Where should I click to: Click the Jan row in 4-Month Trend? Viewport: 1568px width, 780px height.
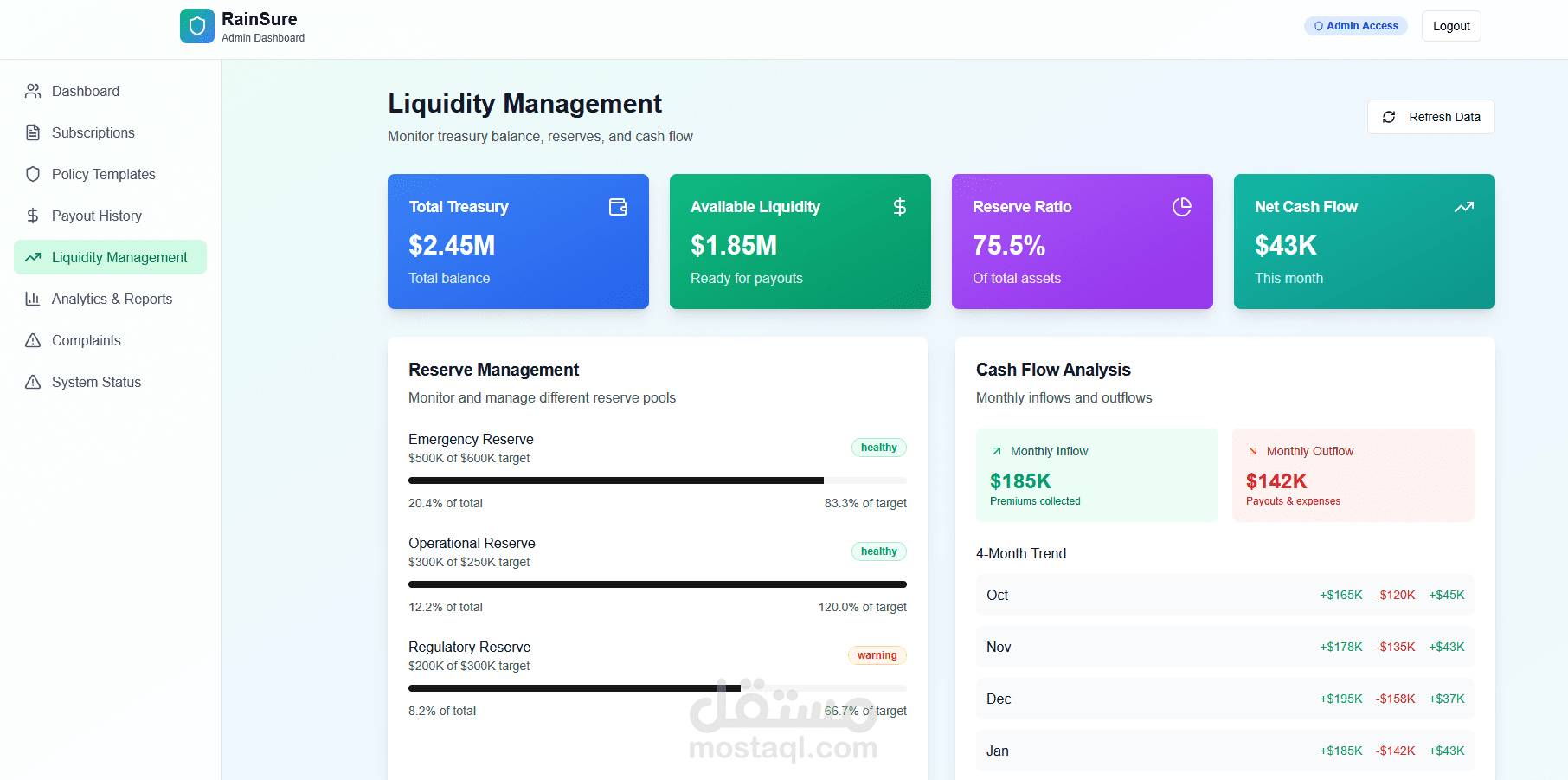tap(1225, 751)
